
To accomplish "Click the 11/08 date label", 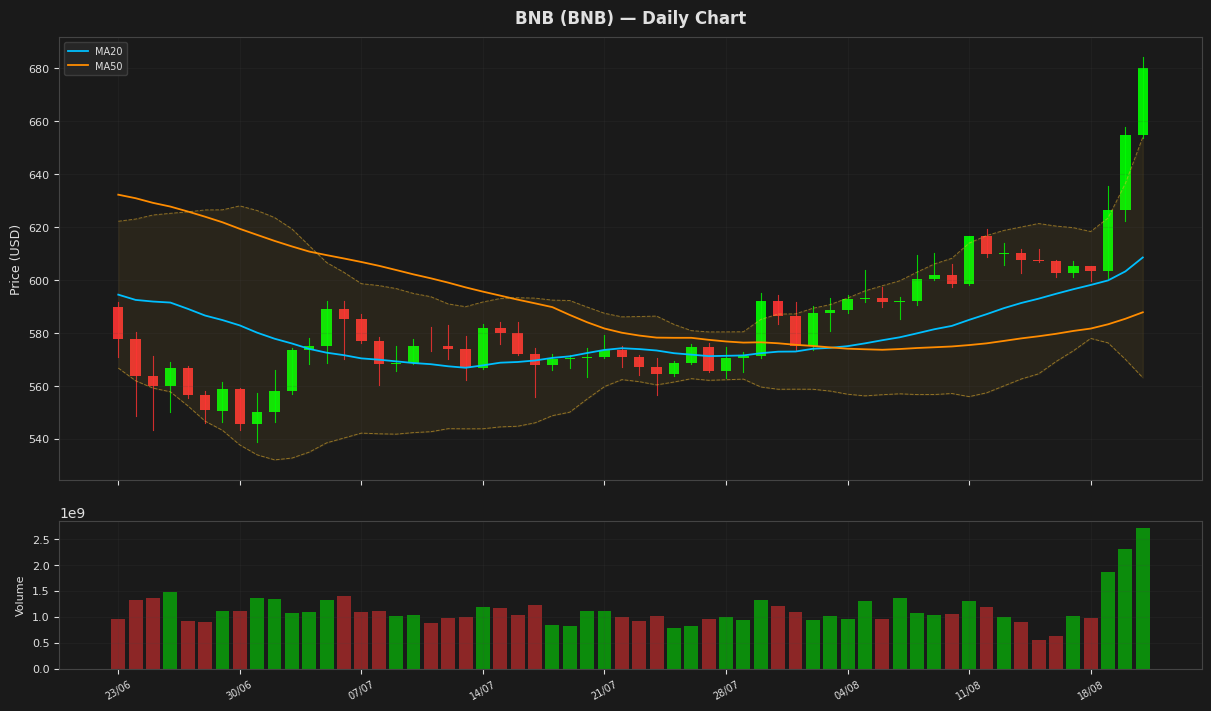I will [x=969, y=690].
